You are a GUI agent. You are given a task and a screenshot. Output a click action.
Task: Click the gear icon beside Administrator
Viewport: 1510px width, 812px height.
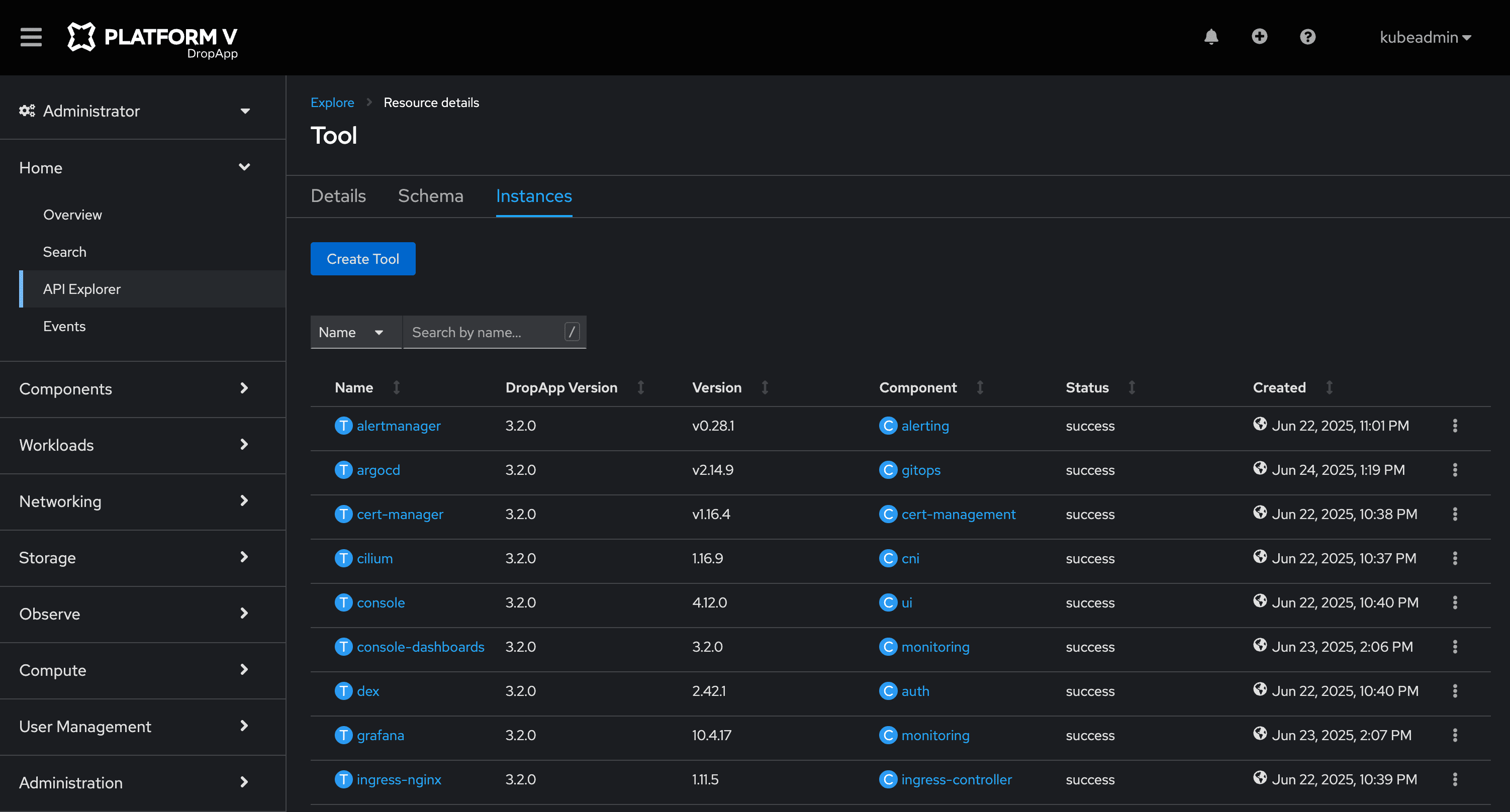click(27, 111)
